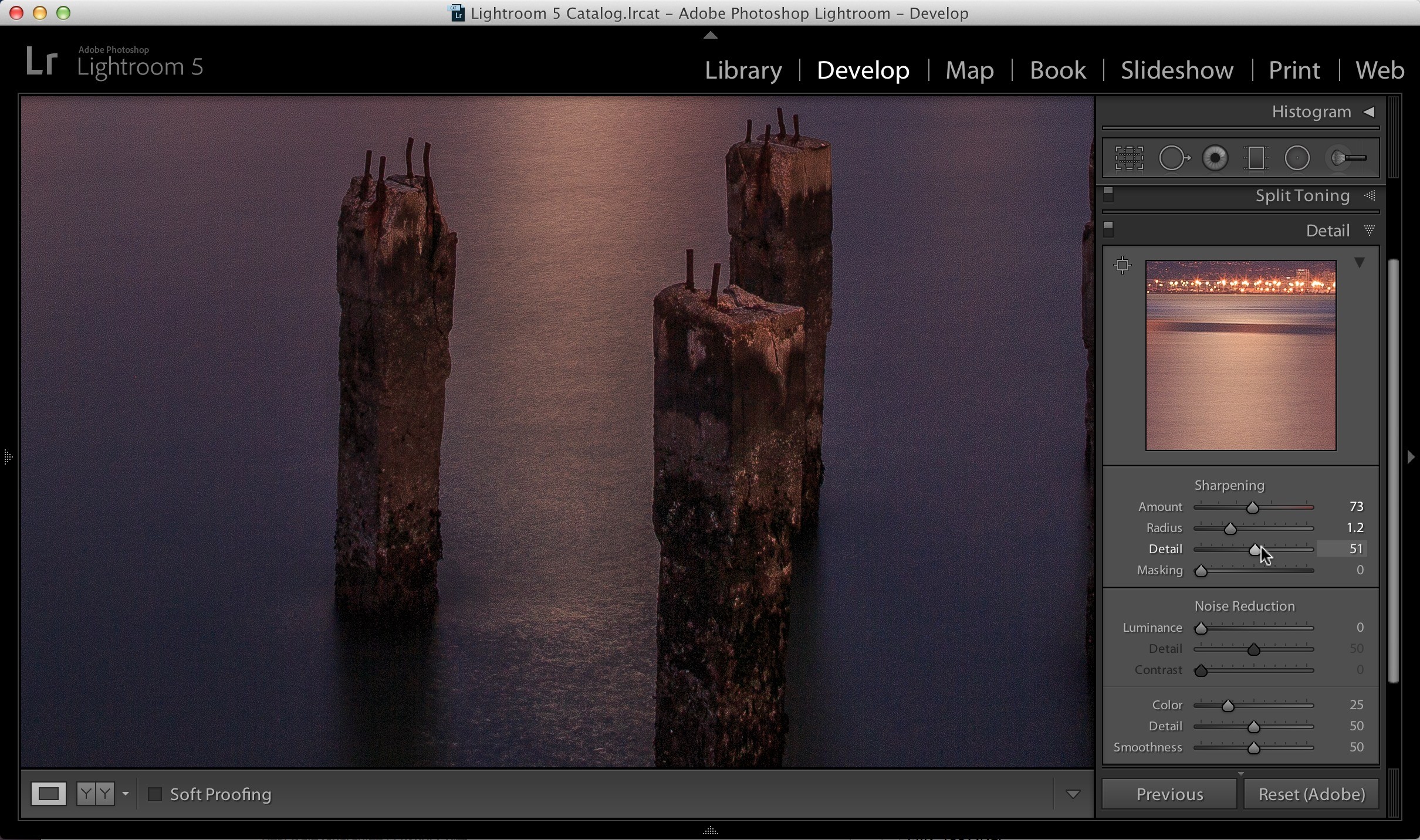The image size is (1420, 840).
Task: Click the Sharpening Amount slider handle
Action: (1253, 507)
